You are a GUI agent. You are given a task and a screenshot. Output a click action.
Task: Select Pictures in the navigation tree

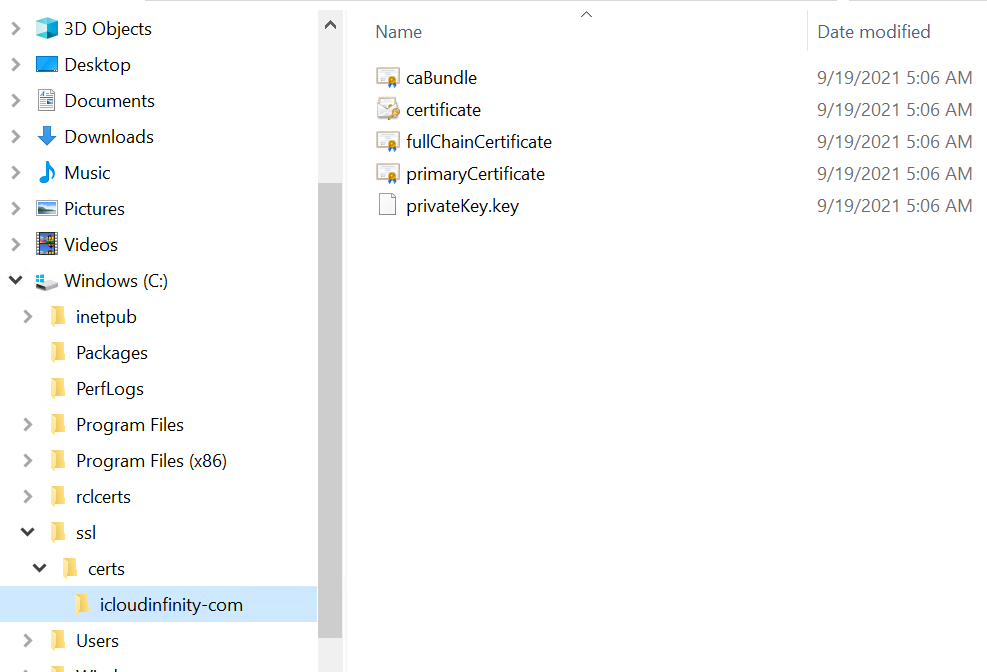coord(94,208)
